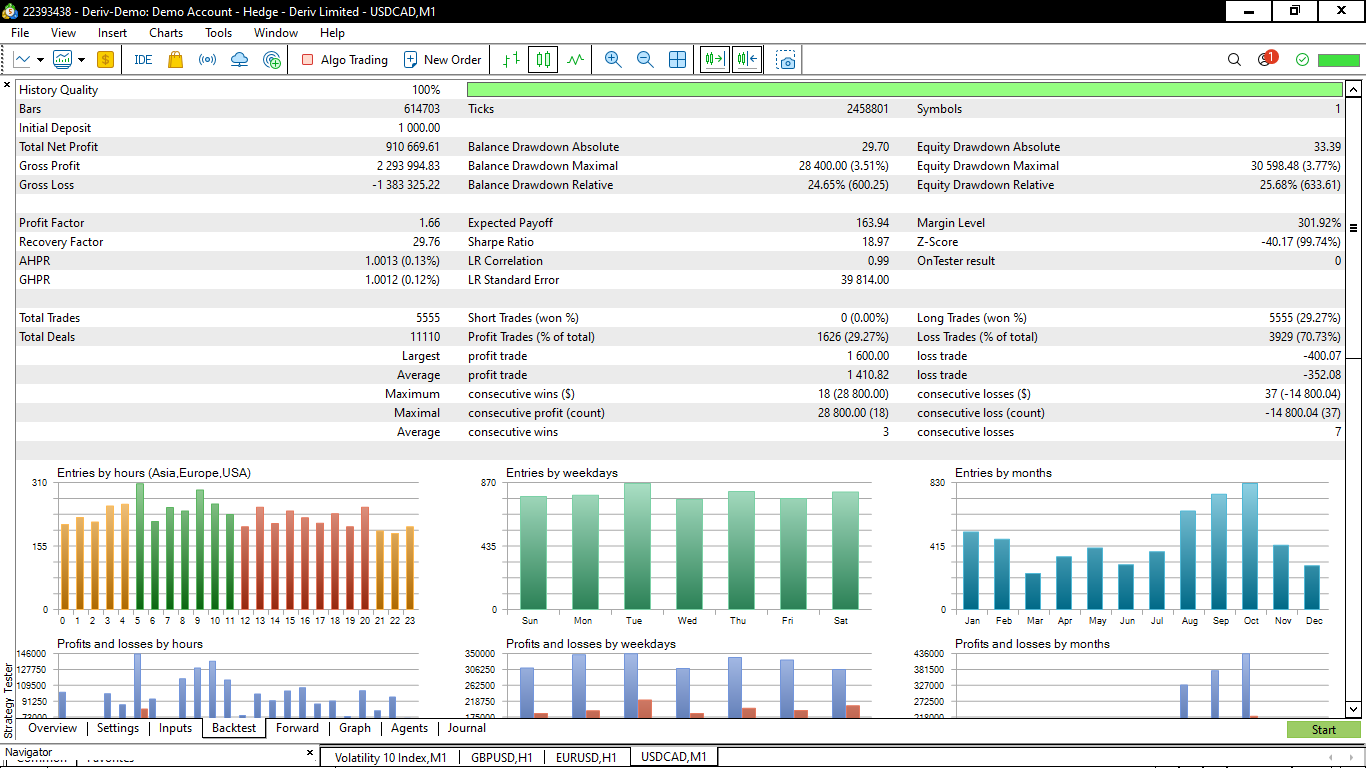Click the Sharpe Ratio value 18.97
1366x768 pixels.
coord(874,242)
